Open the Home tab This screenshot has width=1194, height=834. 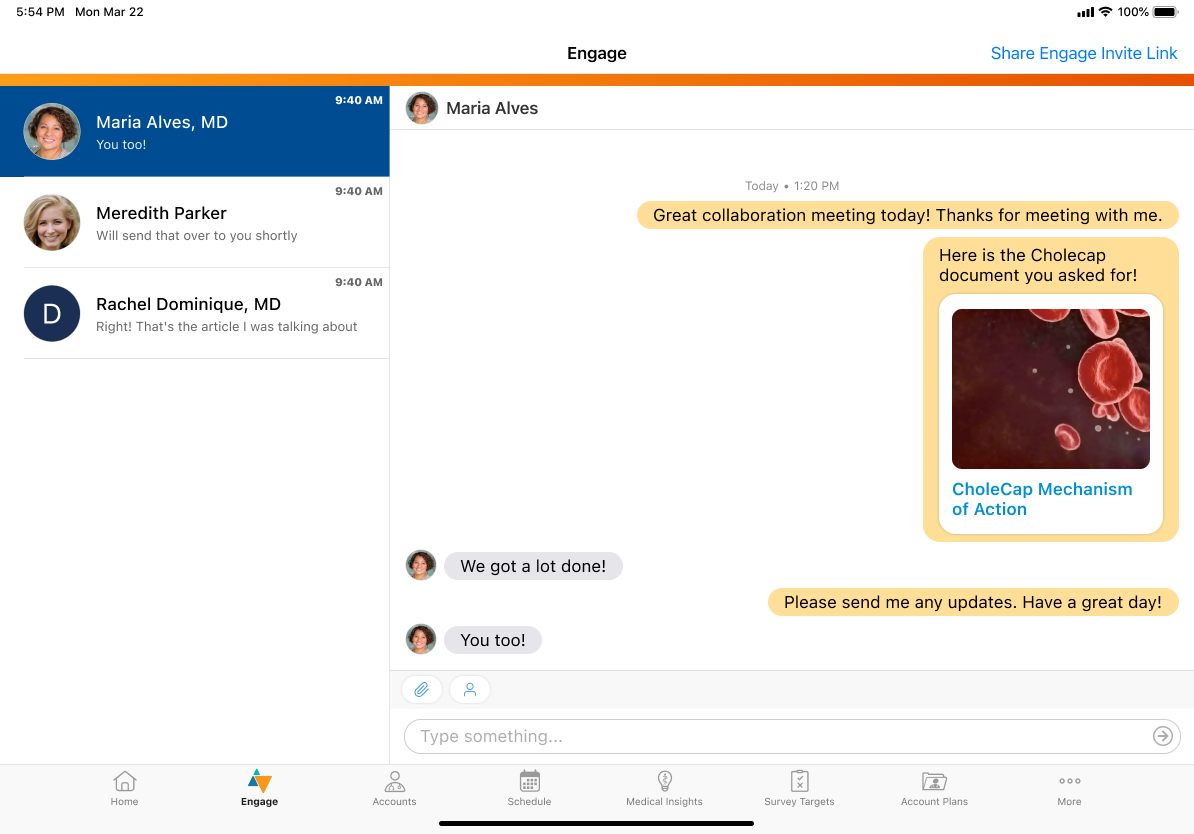(125, 787)
